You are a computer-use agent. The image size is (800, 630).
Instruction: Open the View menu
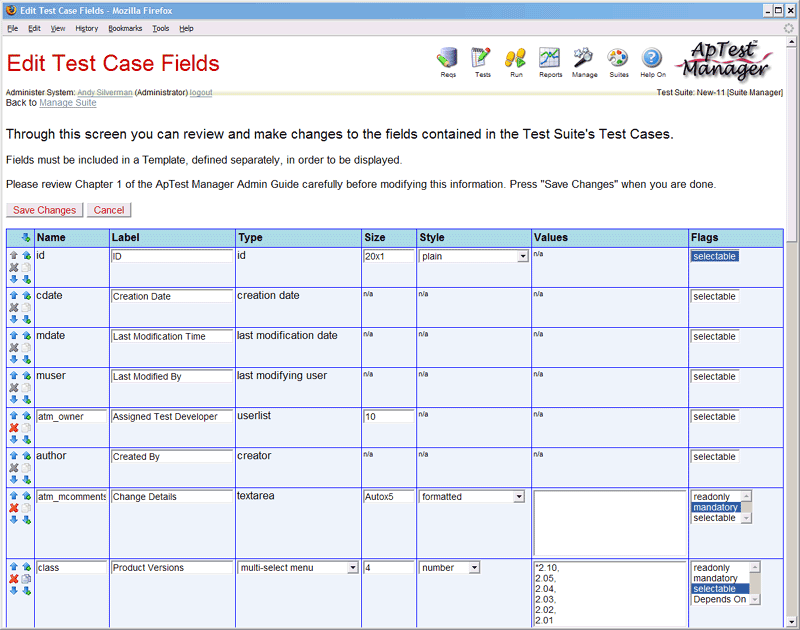pyautogui.click(x=58, y=28)
